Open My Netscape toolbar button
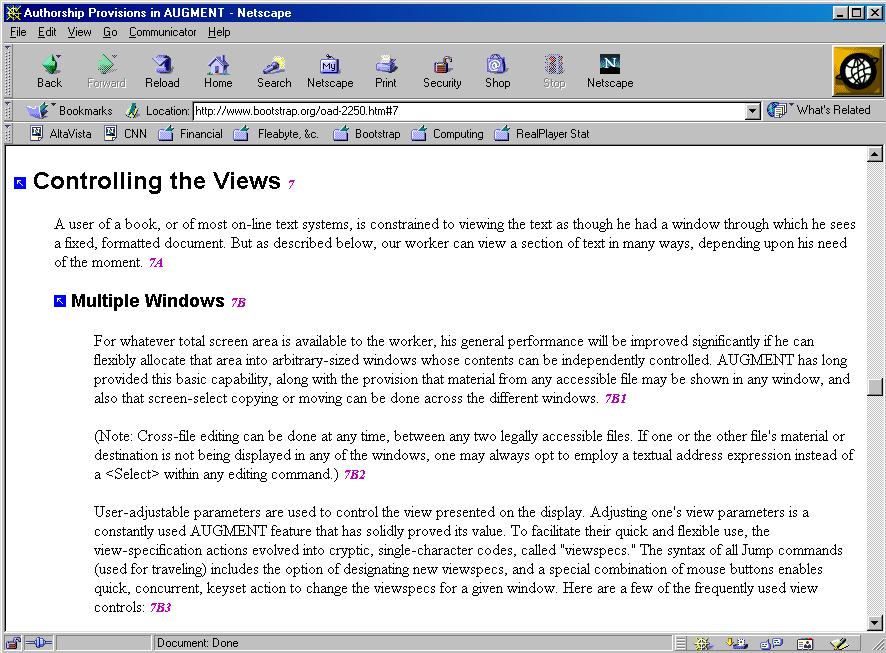 (x=330, y=72)
